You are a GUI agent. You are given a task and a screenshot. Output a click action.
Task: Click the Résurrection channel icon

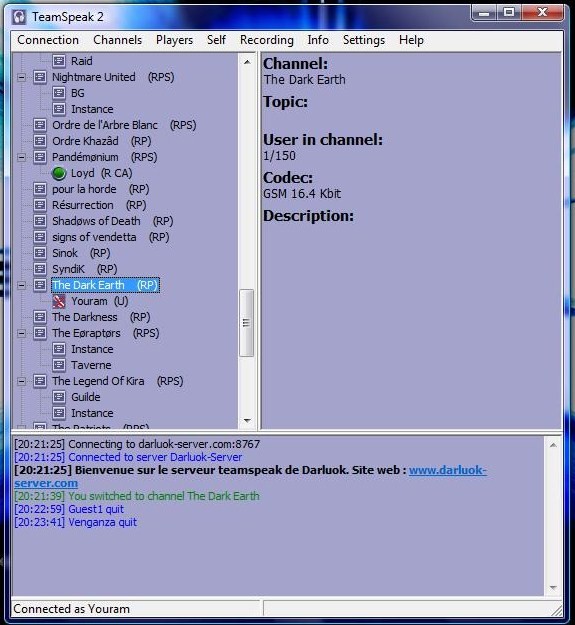(40, 205)
